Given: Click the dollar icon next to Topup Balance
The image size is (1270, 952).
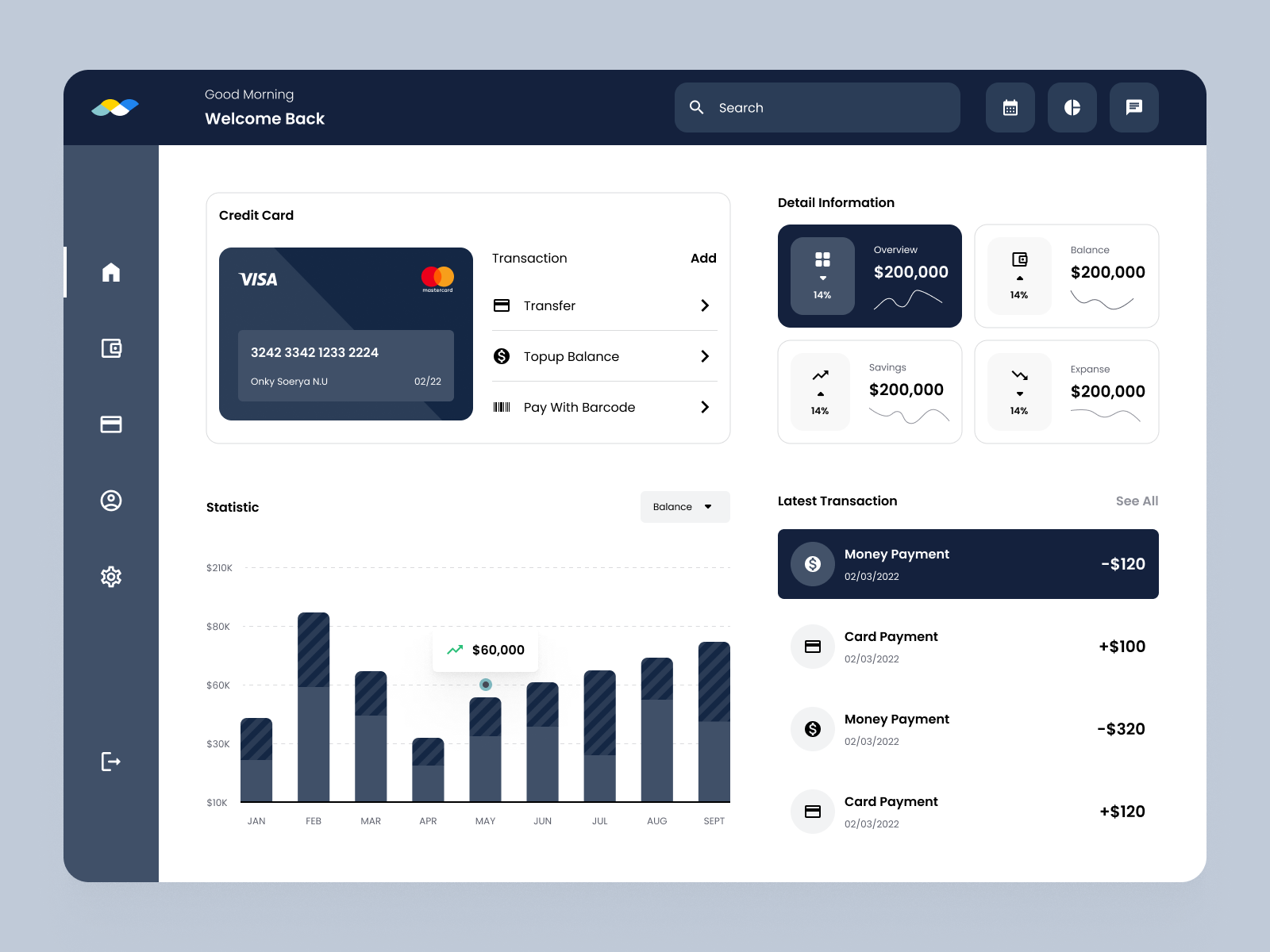Looking at the screenshot, I should click(502, 356).
